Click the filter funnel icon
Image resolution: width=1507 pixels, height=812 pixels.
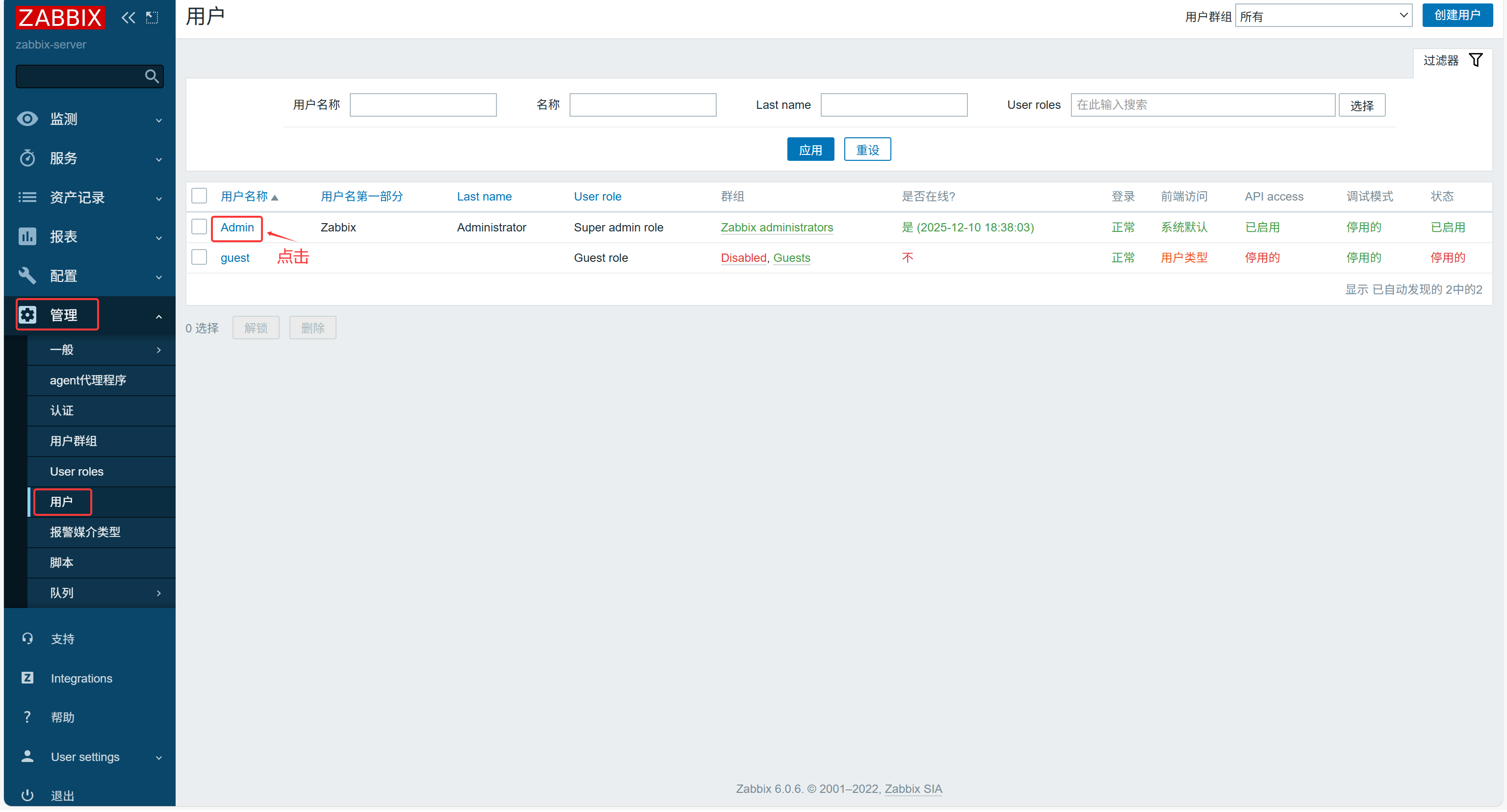[x=1476, y=60]
